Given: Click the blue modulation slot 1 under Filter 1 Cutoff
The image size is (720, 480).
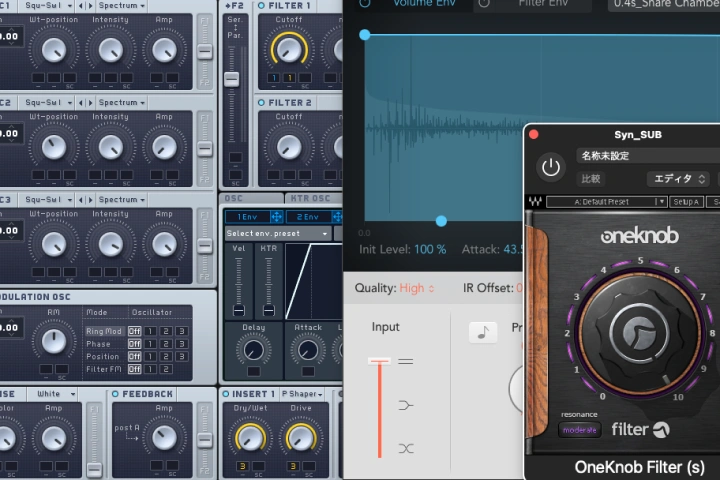Looking at the screenshot, I should point(274,78).
